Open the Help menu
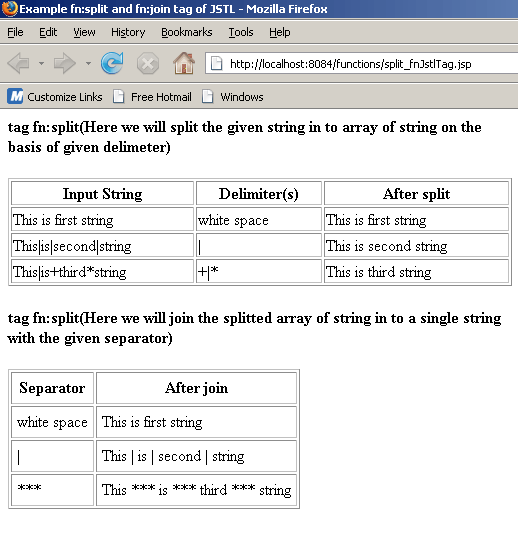The image size is (518, 549). tap(279, 32)
